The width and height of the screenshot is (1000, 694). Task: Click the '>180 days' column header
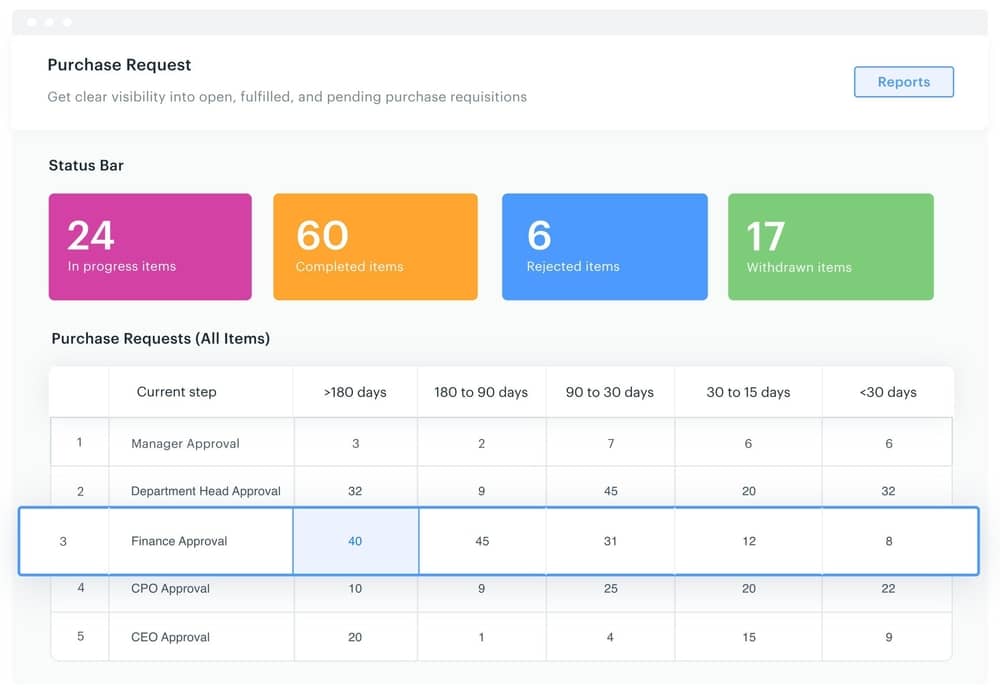tap(355, 392)
